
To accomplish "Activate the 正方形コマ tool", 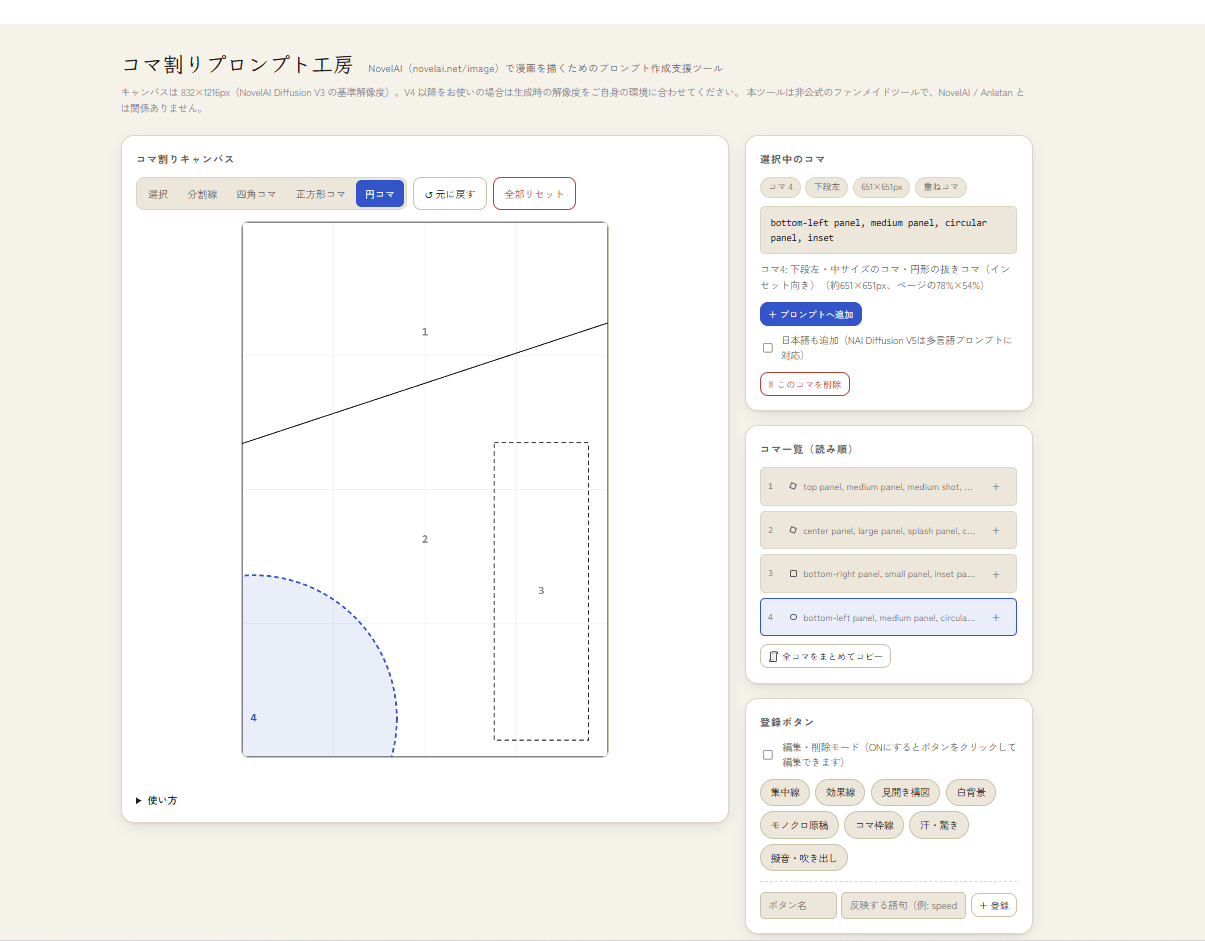I will pyautogui.click(x=321, y=194).
